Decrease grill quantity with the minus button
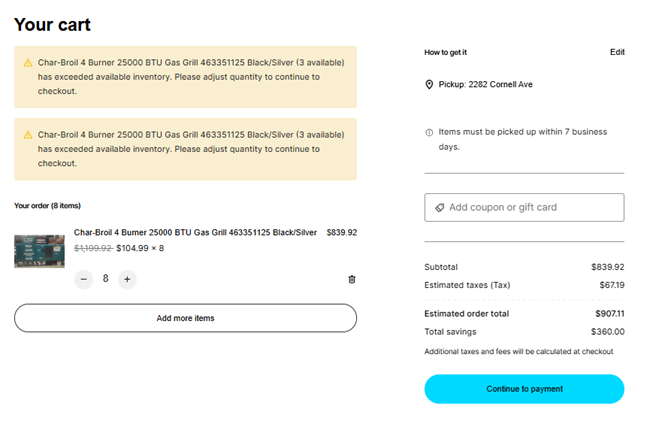Screen dimensions: 665x421 tap(84, 279)
